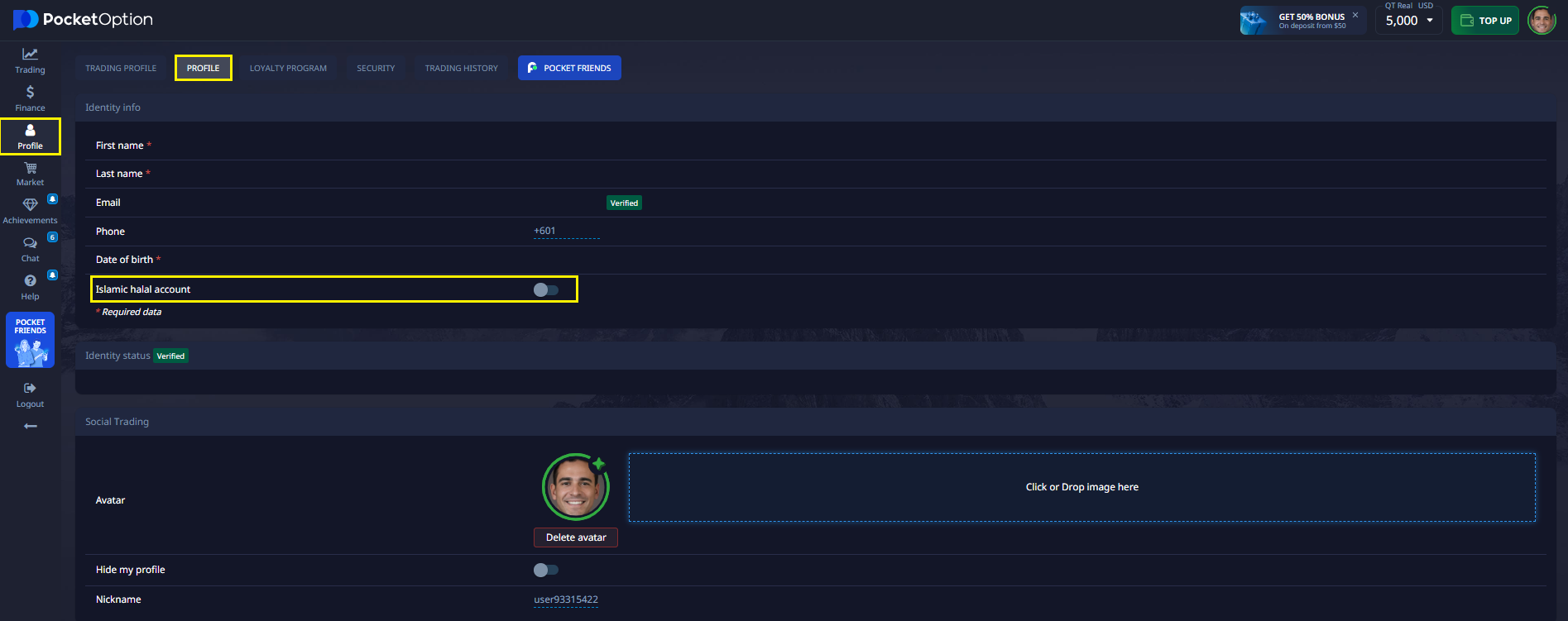Open the Chat bubbles icon

click(x=30, y=243)
